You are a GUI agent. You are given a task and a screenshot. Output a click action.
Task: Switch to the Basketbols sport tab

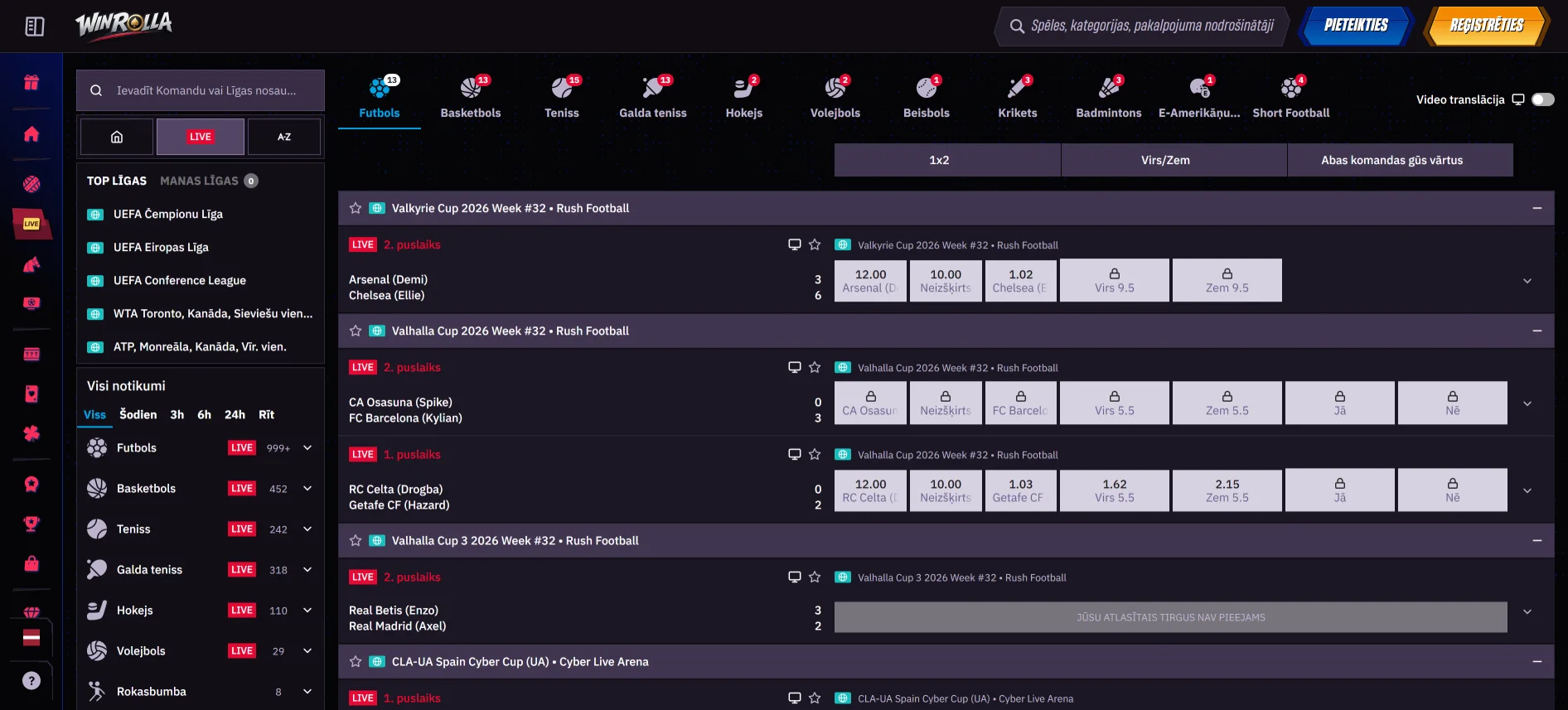tap(471, 98)
